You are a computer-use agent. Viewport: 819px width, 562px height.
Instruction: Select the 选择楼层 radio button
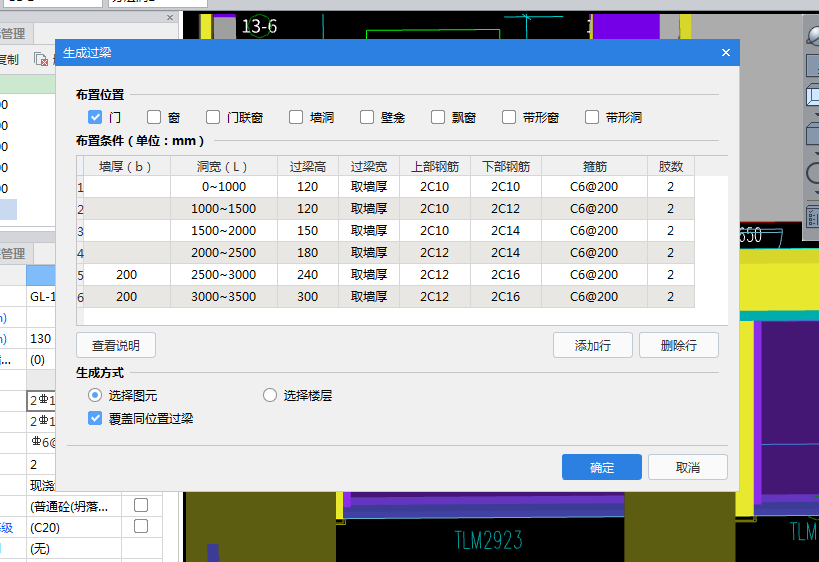(x=270, y=395)
